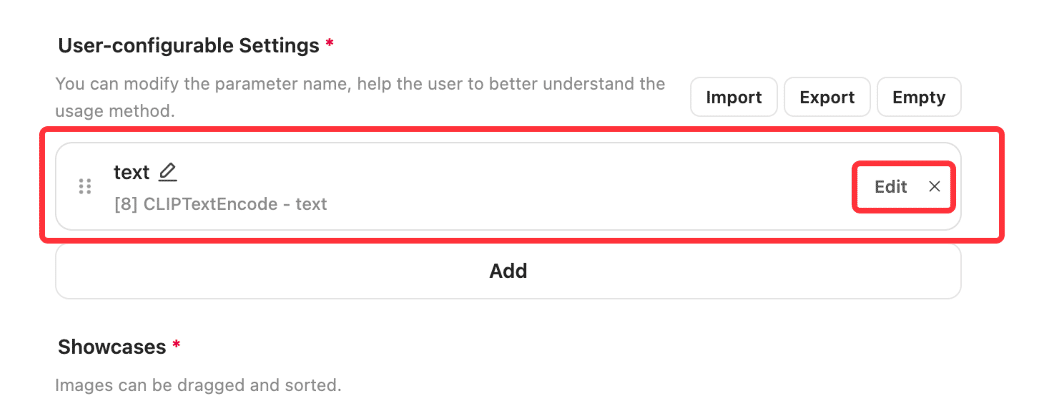Screen dimensions: 1058x415
Task: Click the "[8] CLIPTextEncode - text" subtitle
Action: [221, 204]
